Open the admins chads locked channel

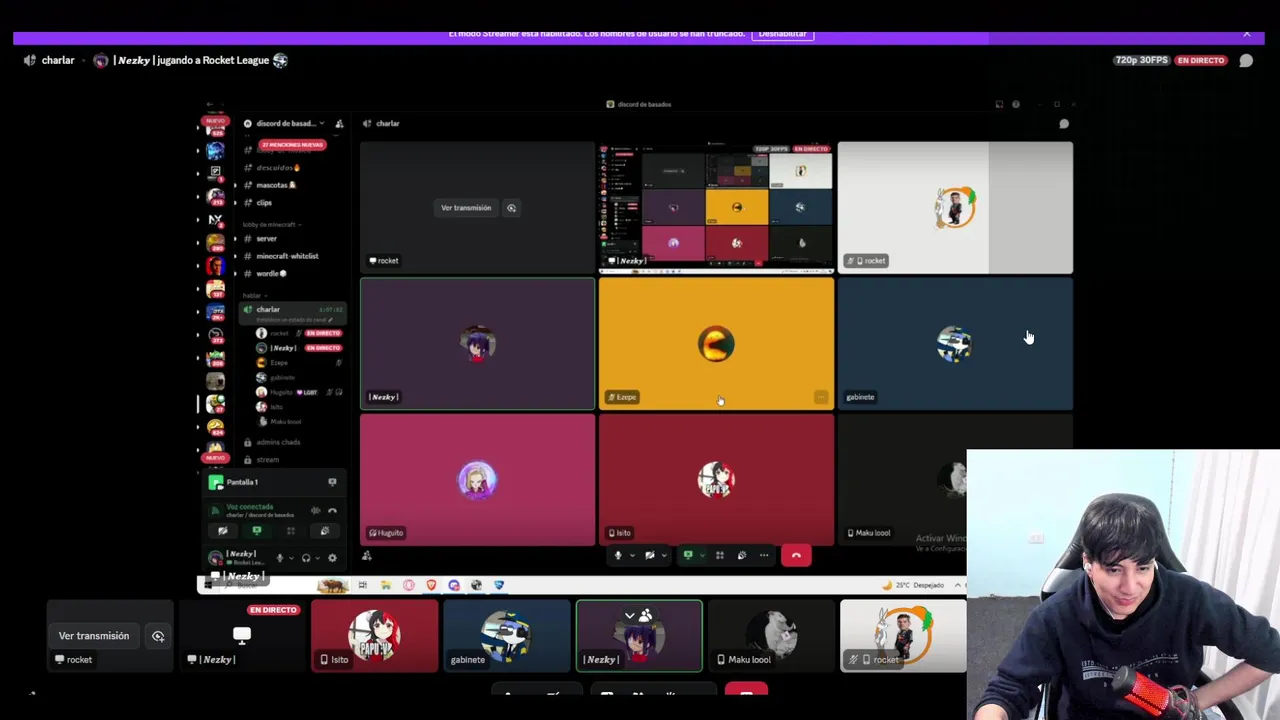278,442
